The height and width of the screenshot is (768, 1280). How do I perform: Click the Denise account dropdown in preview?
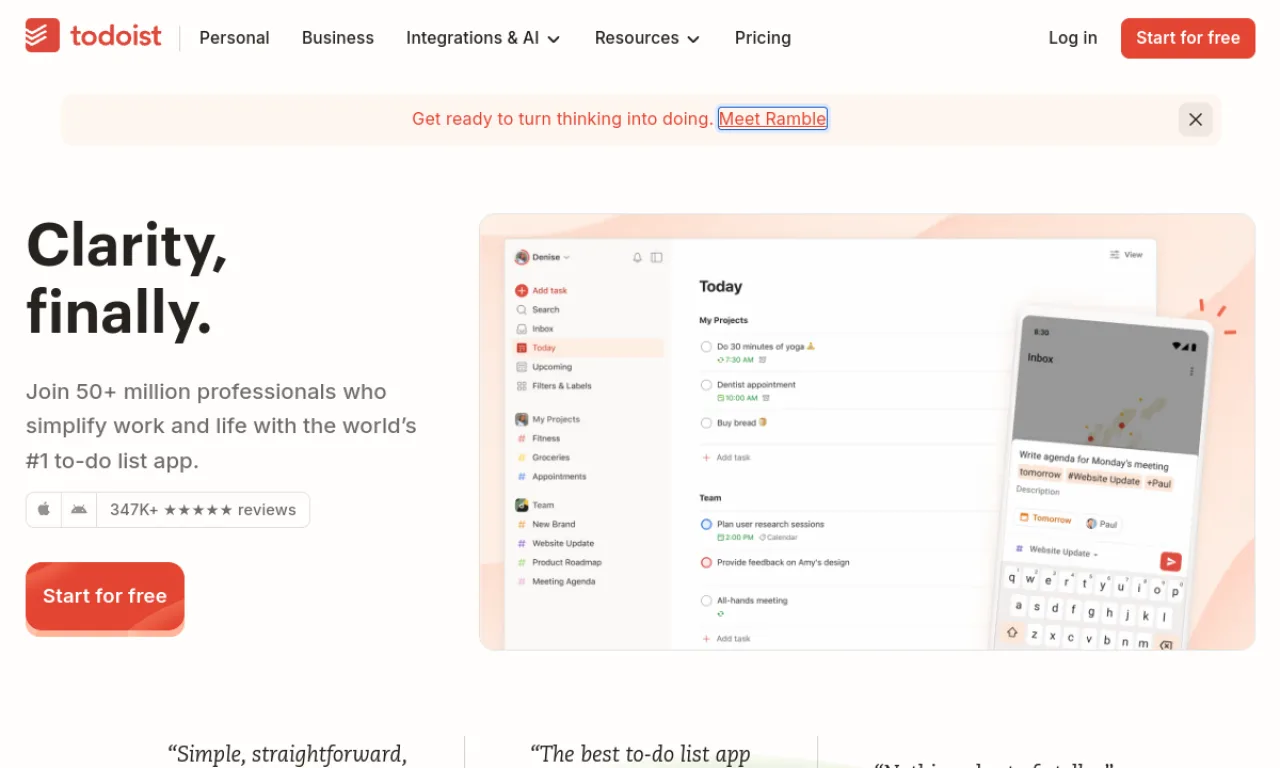[542, 257]
